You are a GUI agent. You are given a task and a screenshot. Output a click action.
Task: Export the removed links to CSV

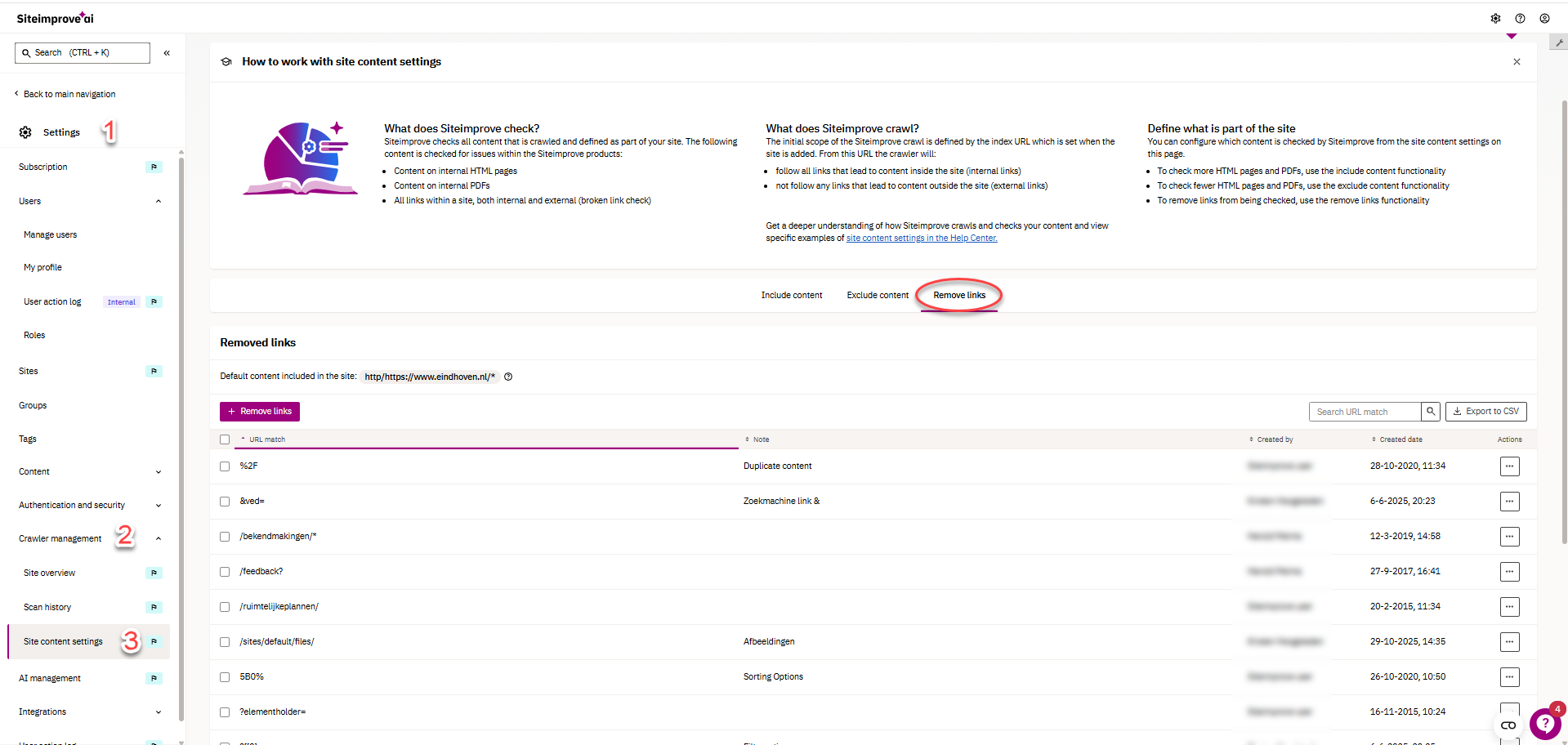(1486, 412)
